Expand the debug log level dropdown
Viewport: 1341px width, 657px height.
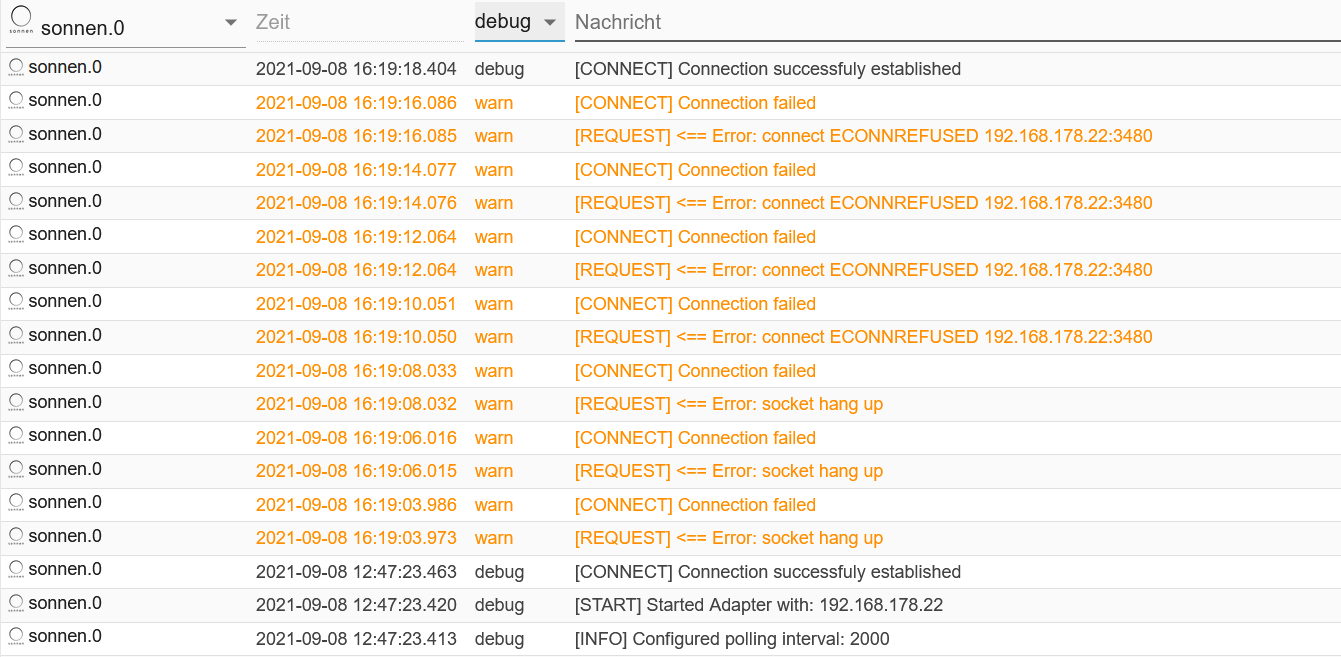pos(549,22)
